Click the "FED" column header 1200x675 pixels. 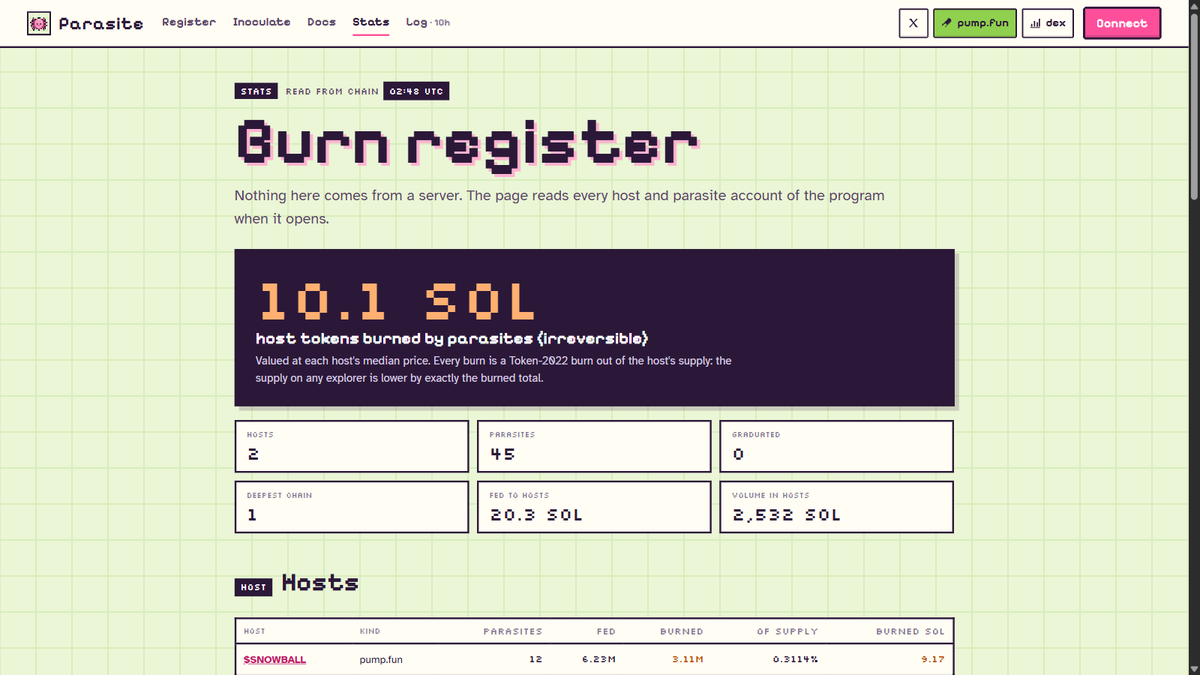point(607,632)
